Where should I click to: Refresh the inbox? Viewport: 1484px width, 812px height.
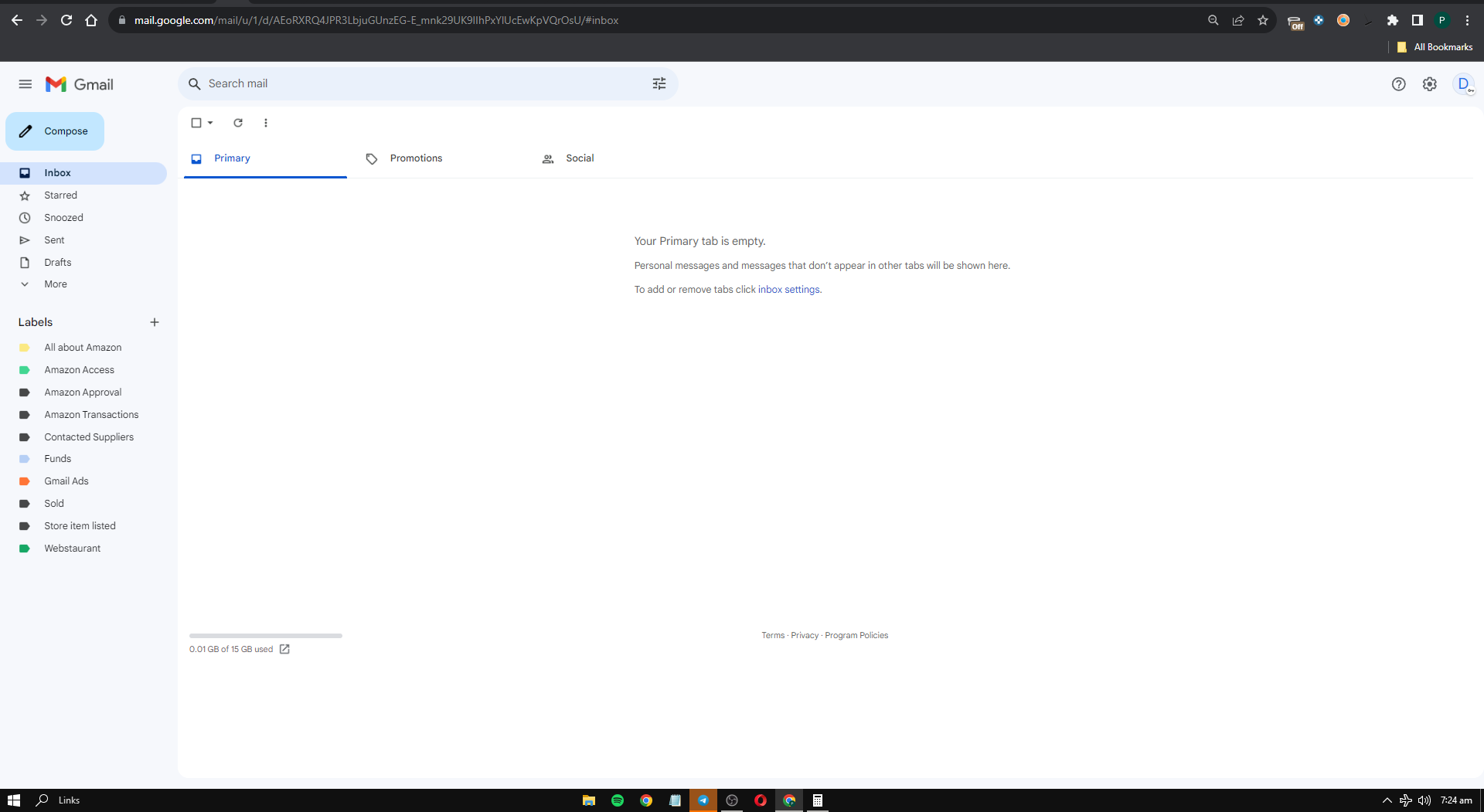click(x=238, y=123)
